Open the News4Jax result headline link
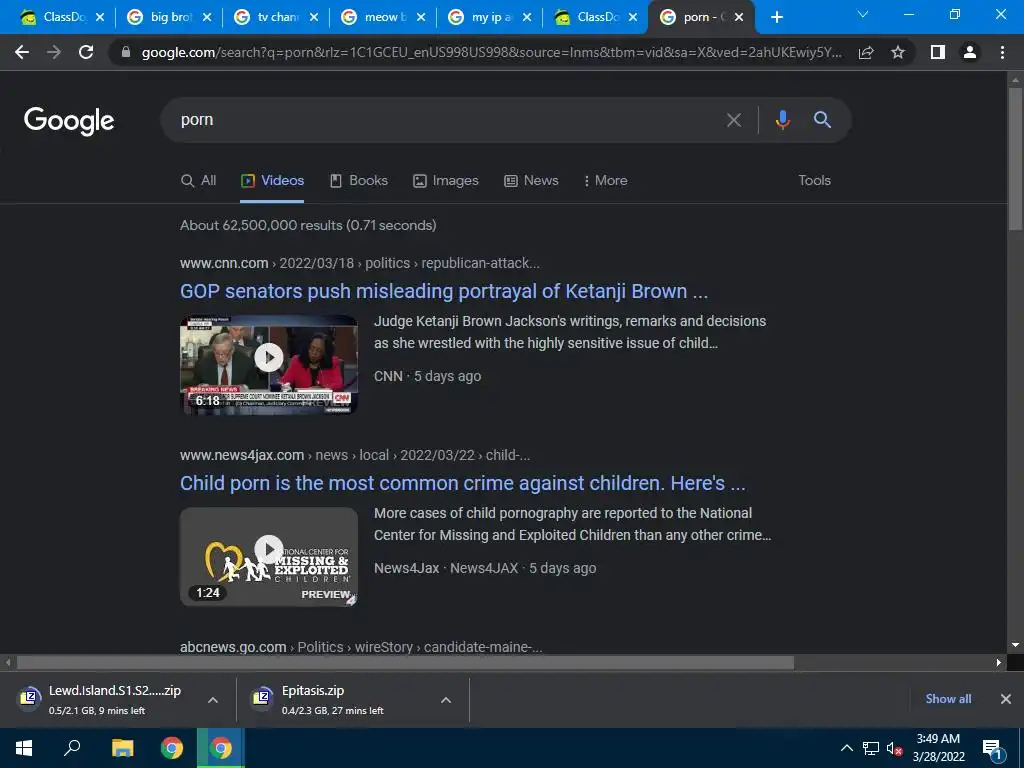Image resolution: width=1024 pixels, height=768 pixels. click(463, 483)
